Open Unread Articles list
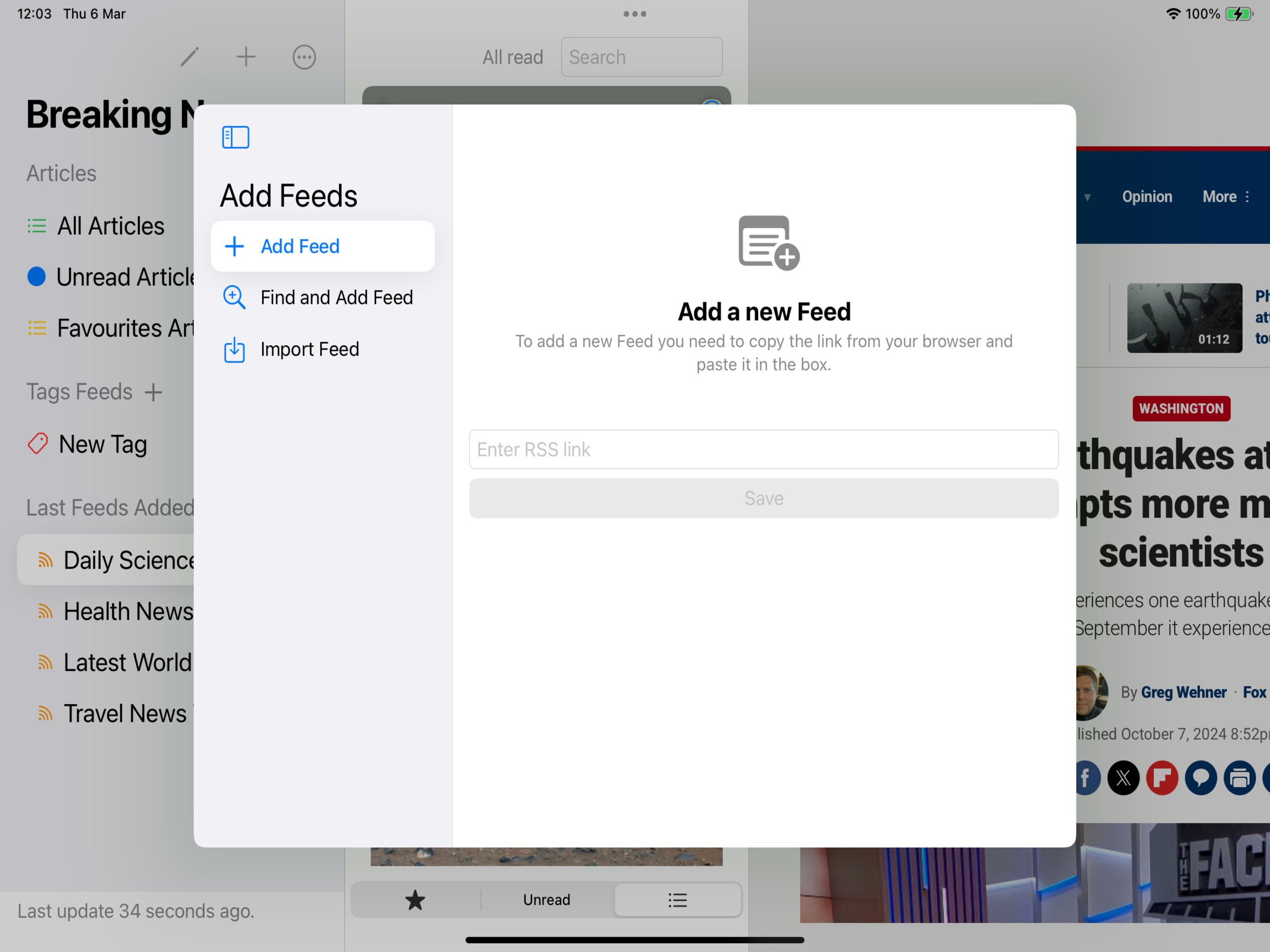The image size is (1270, 952). tap(111, 277)
